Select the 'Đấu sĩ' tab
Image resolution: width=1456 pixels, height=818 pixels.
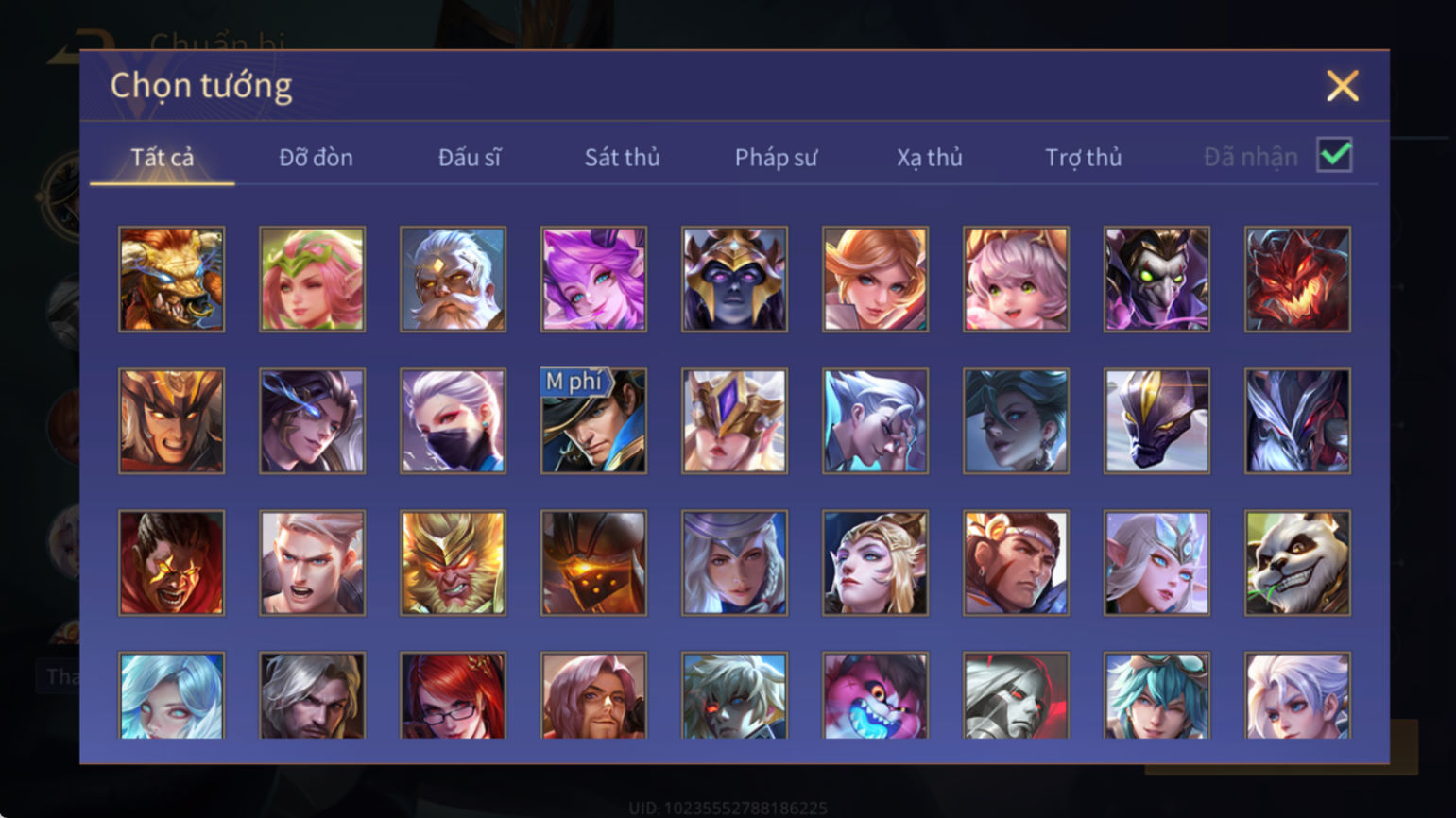pos(470,157)
